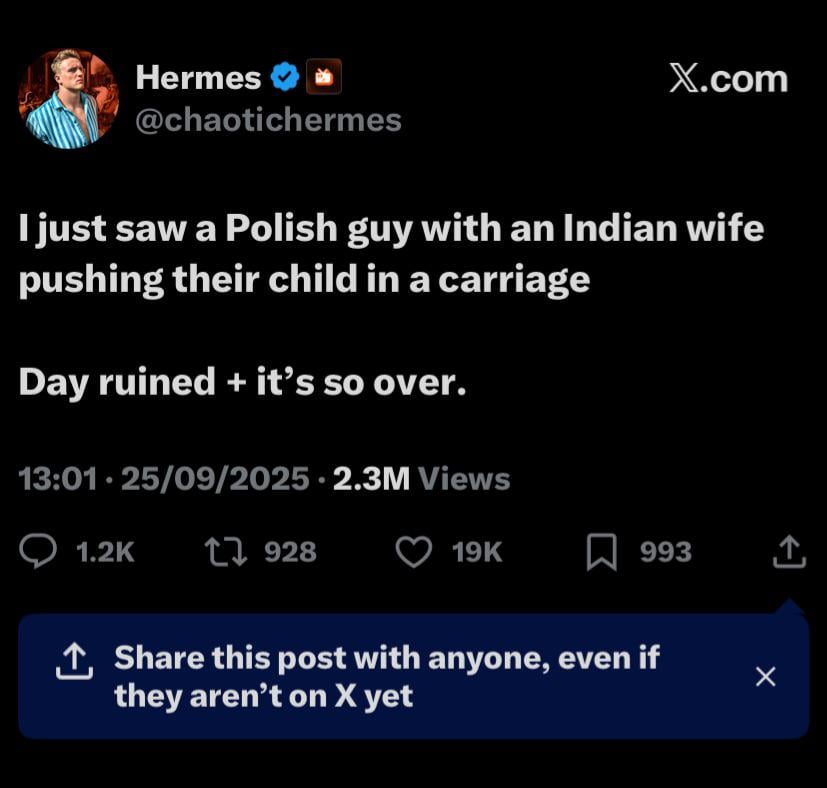The height and width of the screenshot is (788, 827).
Task: Bookmark the post with the bookmark icon
Action: point(602,551)
